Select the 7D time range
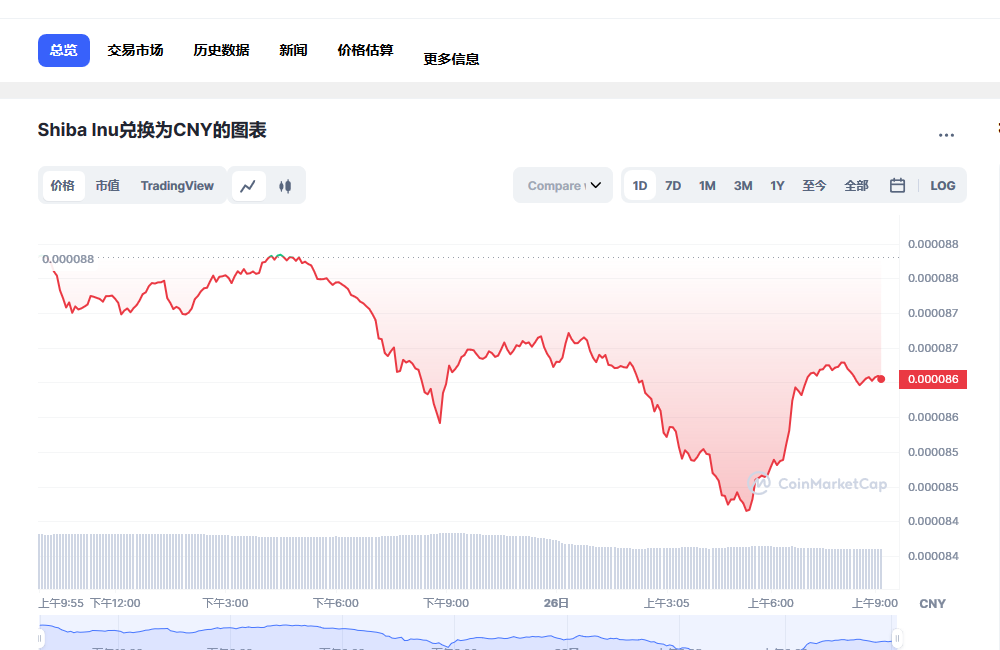 [x=673, y=186]
